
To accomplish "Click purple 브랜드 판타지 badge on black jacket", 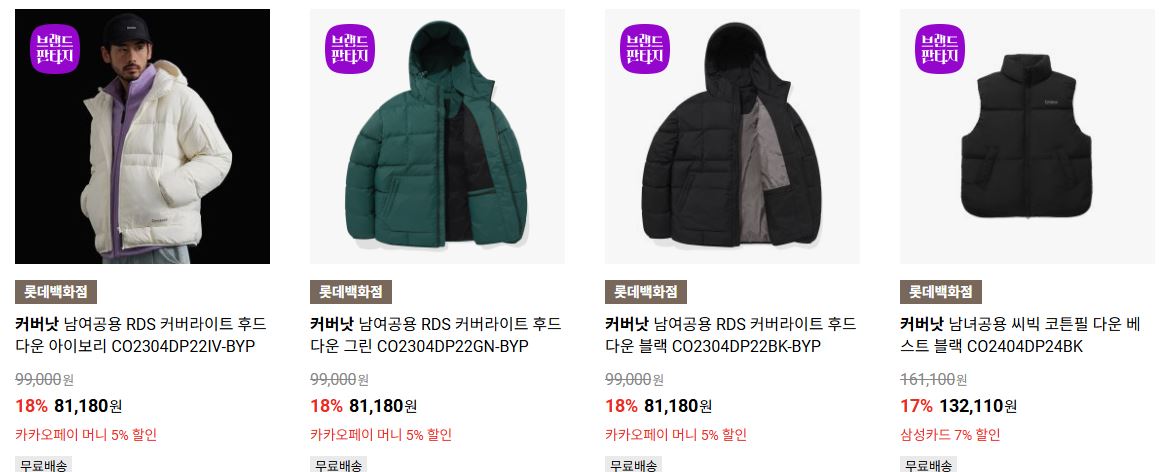I will (x=645, y=49).
